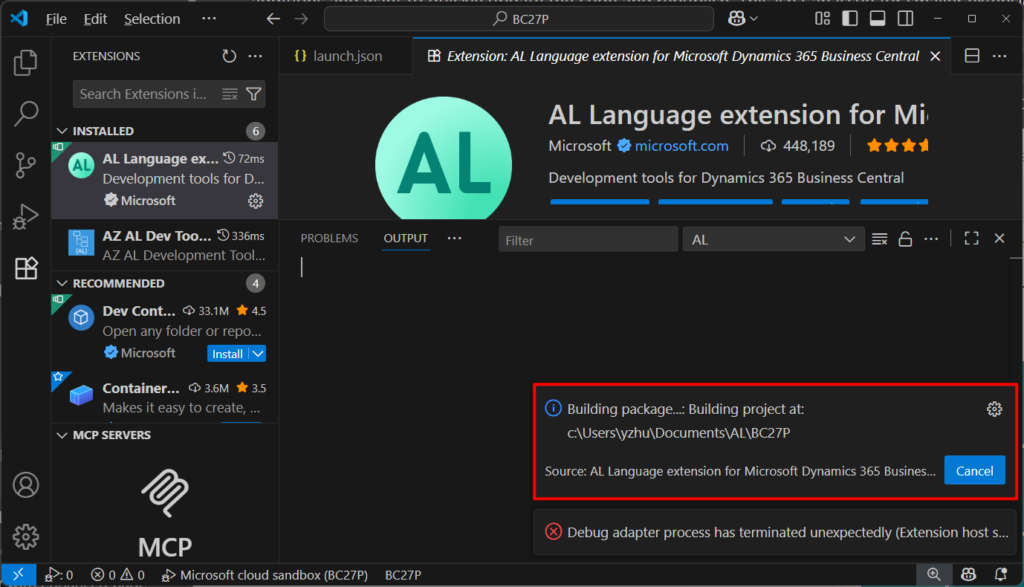Open Run and Debug view
1024x587 pixels.
point(25,216)
